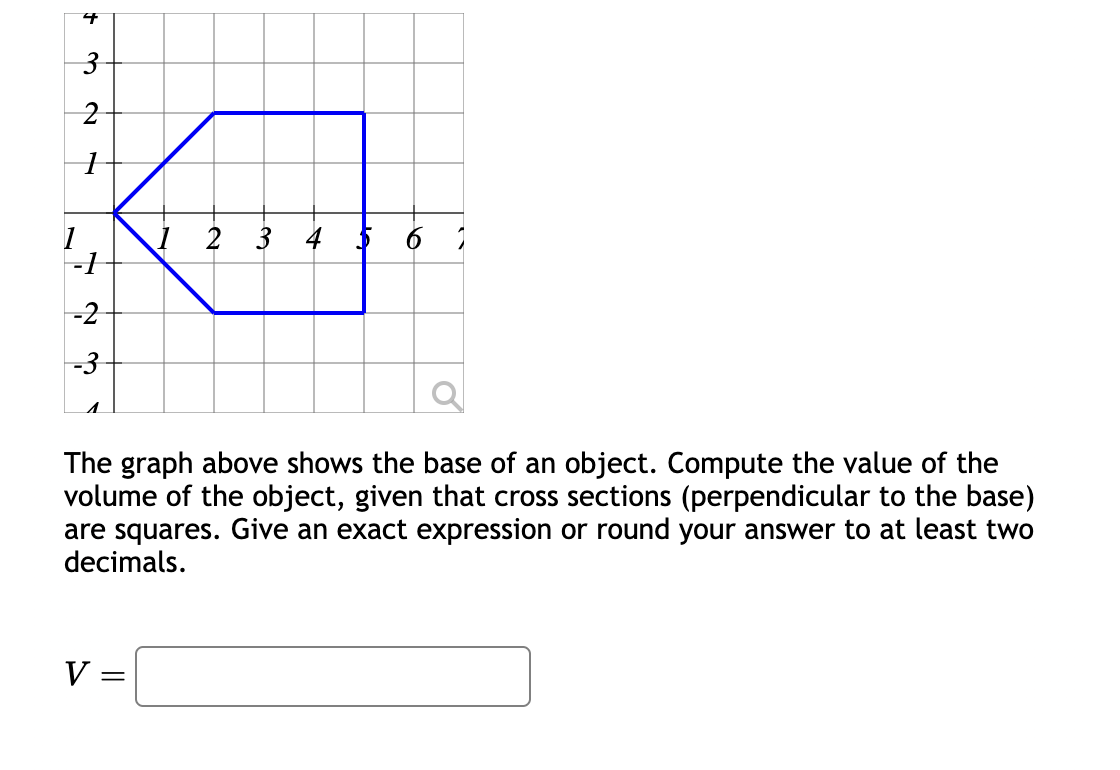The width and height of the screenshot is (1120, 770).
Task: Click the leftmost vertex of the blue shape
Action: 115,212
